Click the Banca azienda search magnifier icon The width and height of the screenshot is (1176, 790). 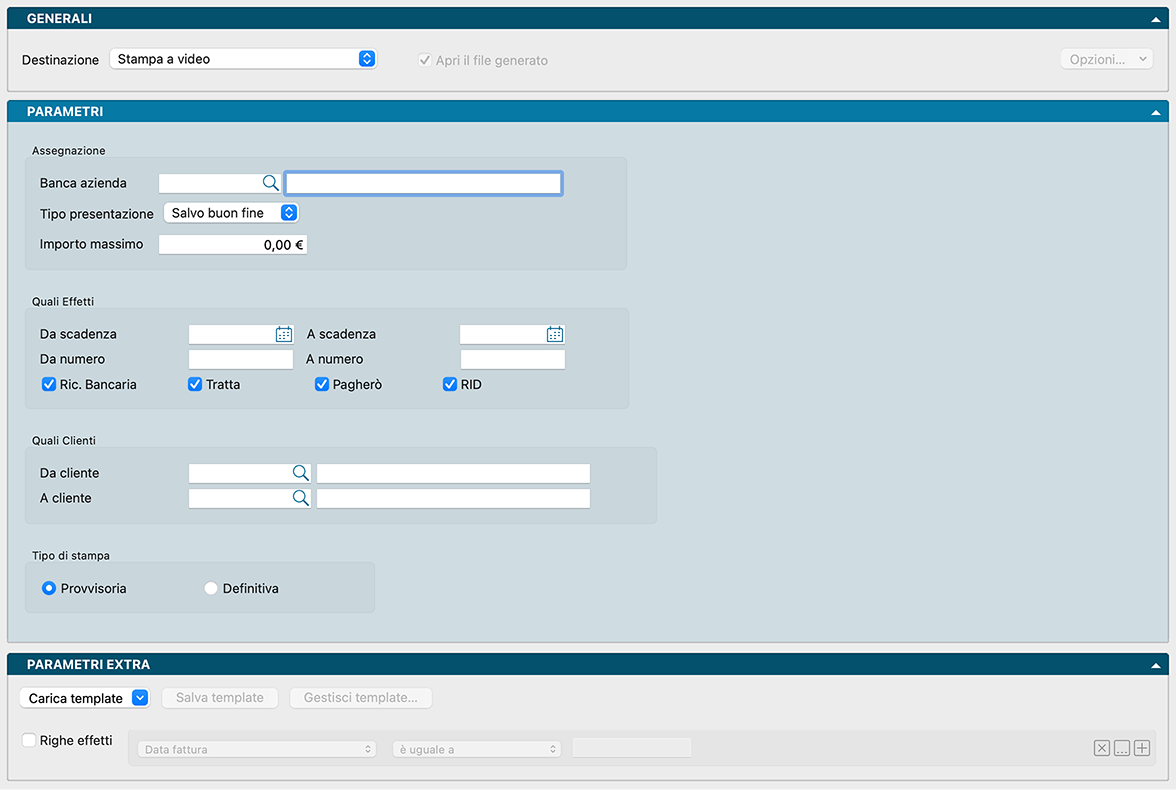click(270, 183)
